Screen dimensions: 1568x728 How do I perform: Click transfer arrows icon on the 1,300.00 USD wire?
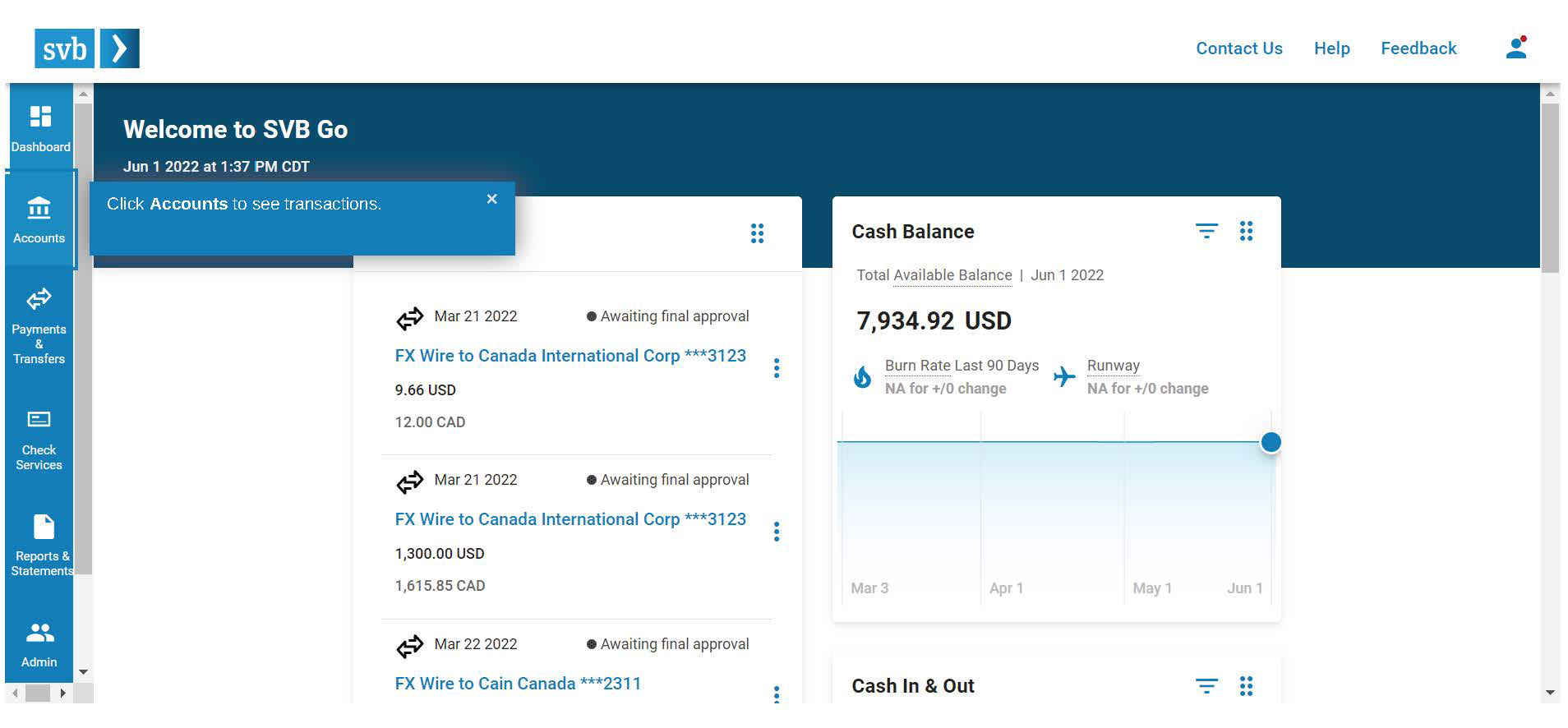click(x=409, y=481)
